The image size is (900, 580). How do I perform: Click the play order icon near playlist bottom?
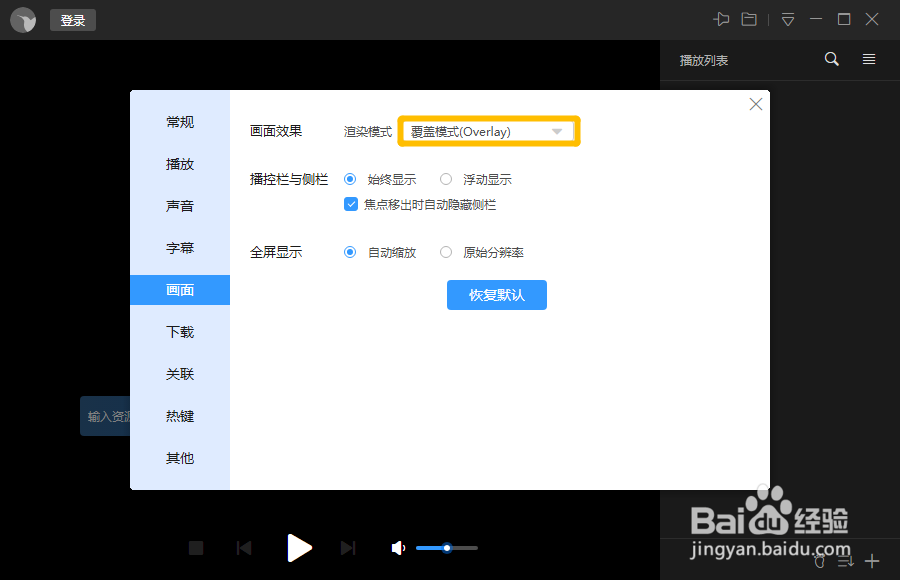point(845,560)
